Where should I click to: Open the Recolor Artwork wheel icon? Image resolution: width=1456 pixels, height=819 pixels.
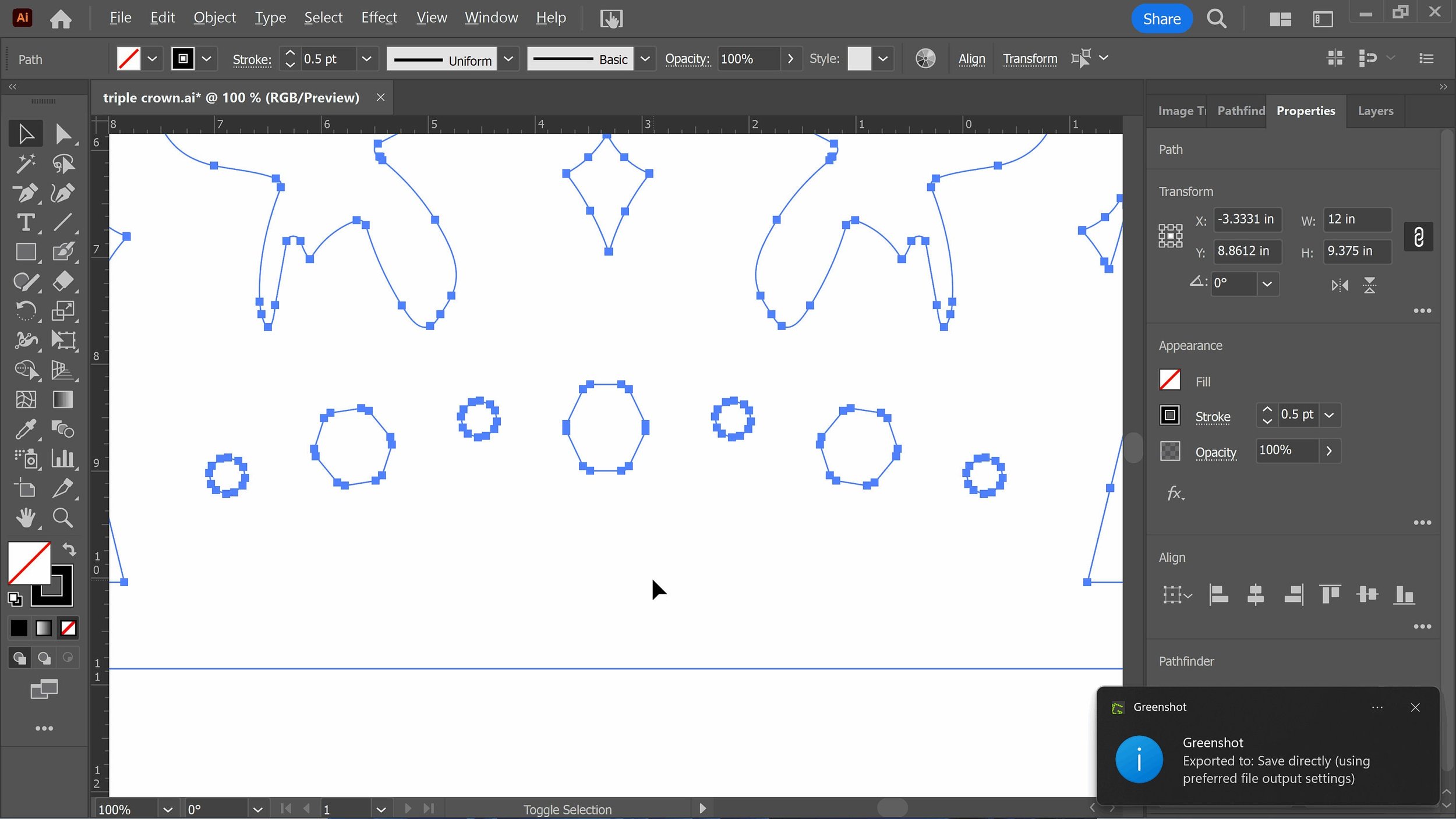925,59
